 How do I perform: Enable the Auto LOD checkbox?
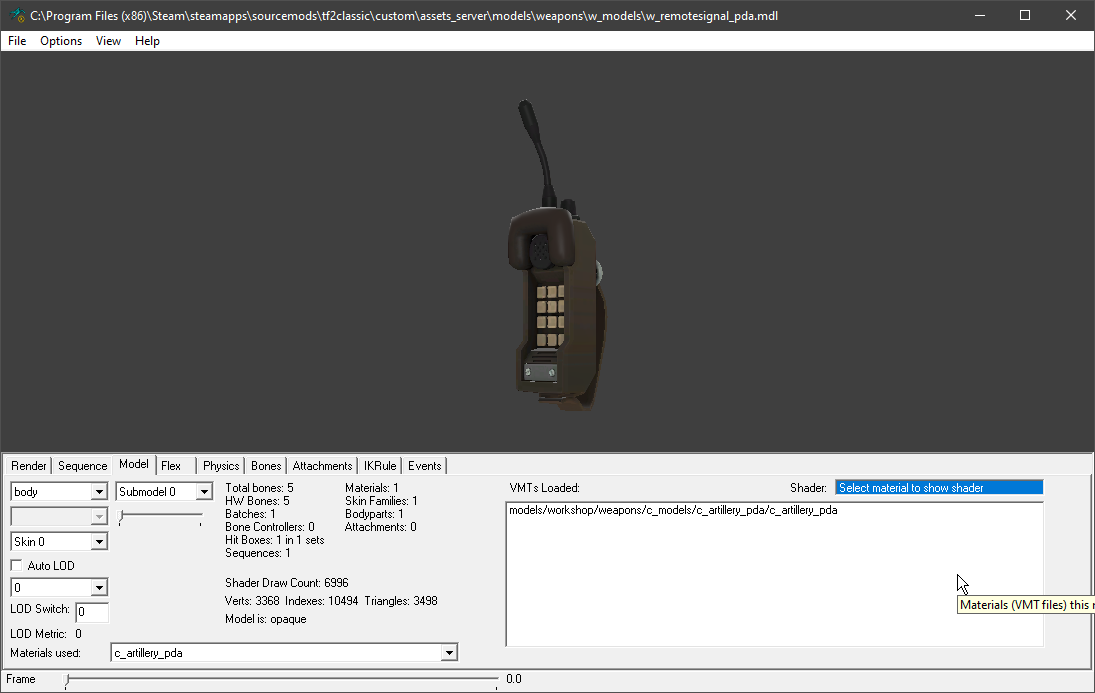coord(17,565)
